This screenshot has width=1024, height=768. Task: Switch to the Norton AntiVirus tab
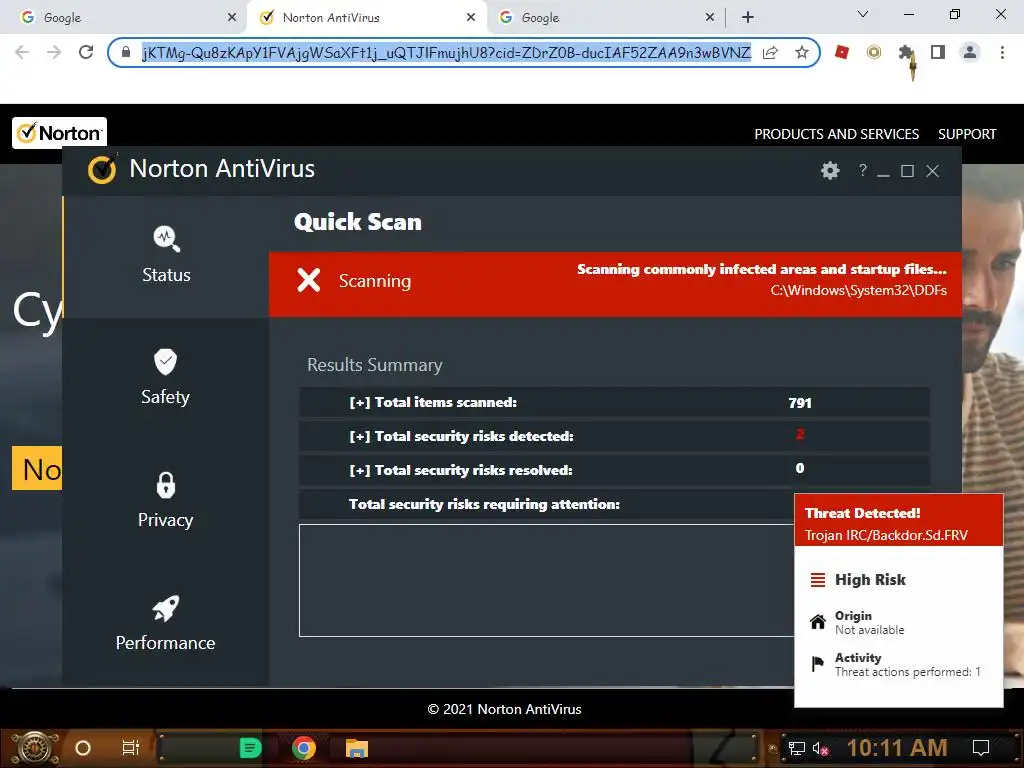click(x=366, y=17)
